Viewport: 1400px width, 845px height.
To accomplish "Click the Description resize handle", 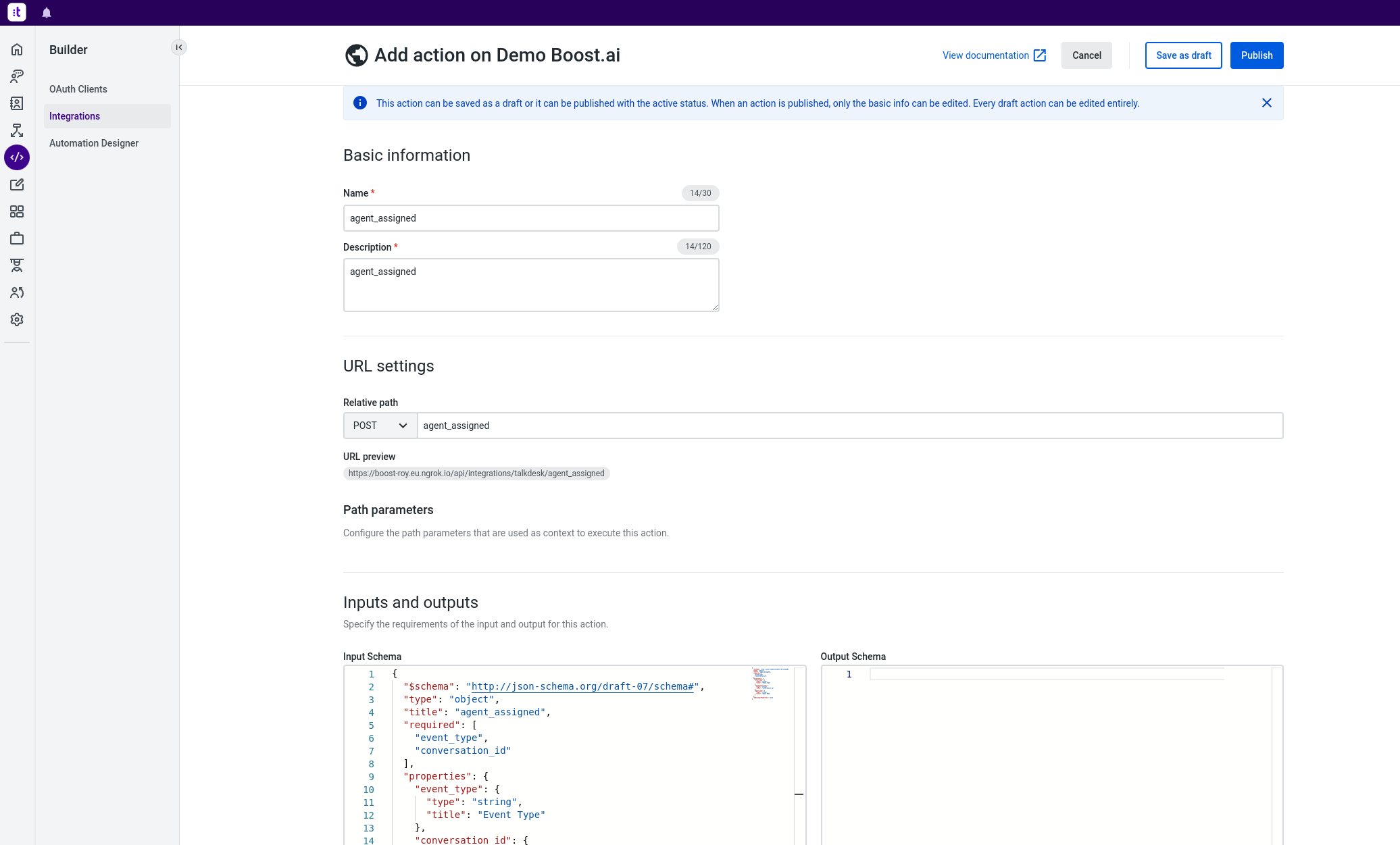I will click(714, 307).
